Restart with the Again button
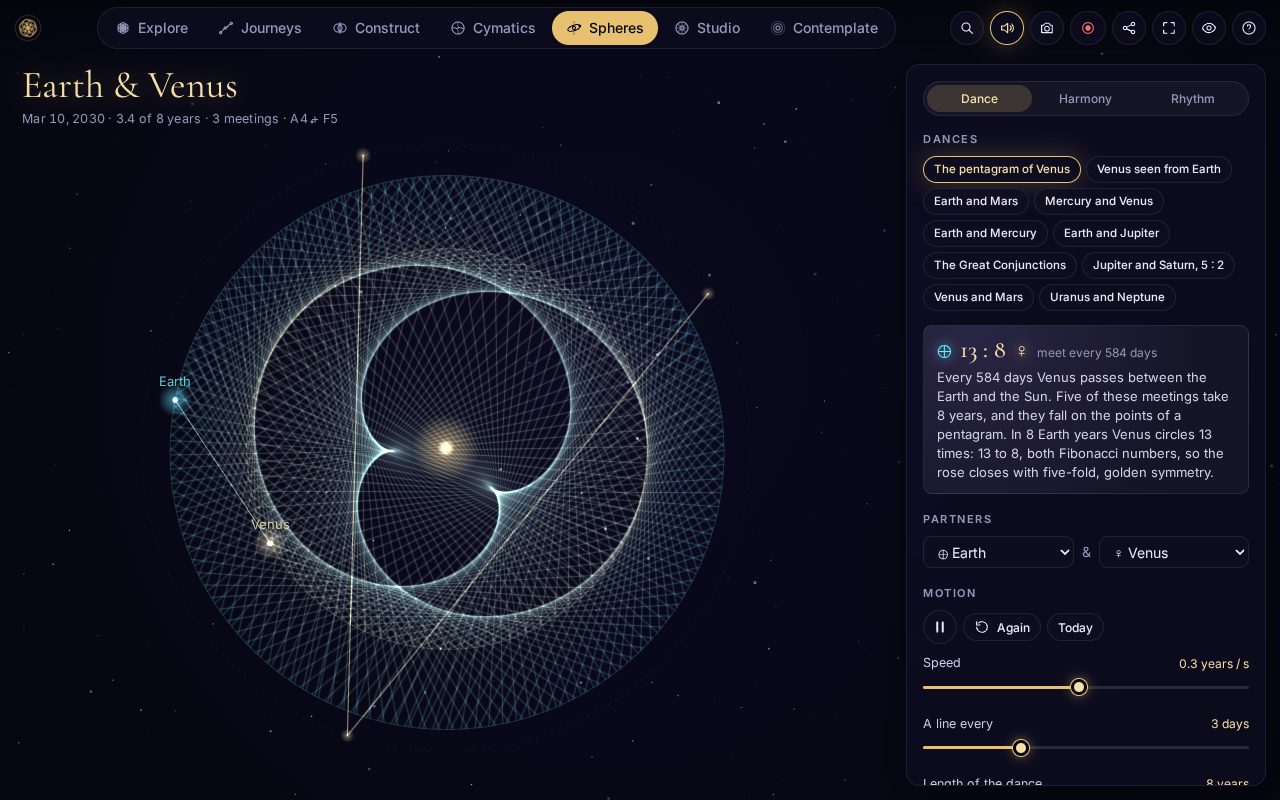 click(x=1002, y=627)
